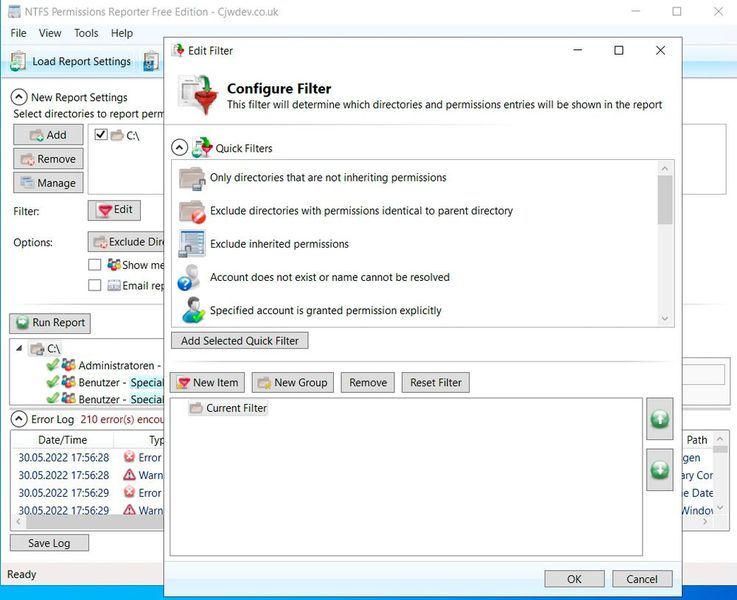The height and width of the screenshot is (600, 737).
Task: Select the Current Filter tree node
Action: point(228,408)
